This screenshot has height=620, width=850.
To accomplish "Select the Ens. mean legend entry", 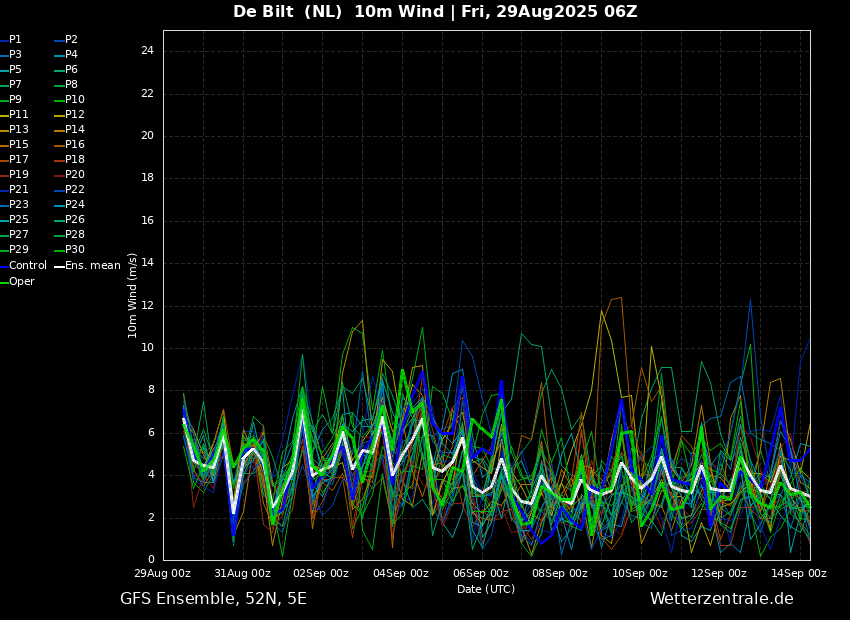I will [87, 266].
